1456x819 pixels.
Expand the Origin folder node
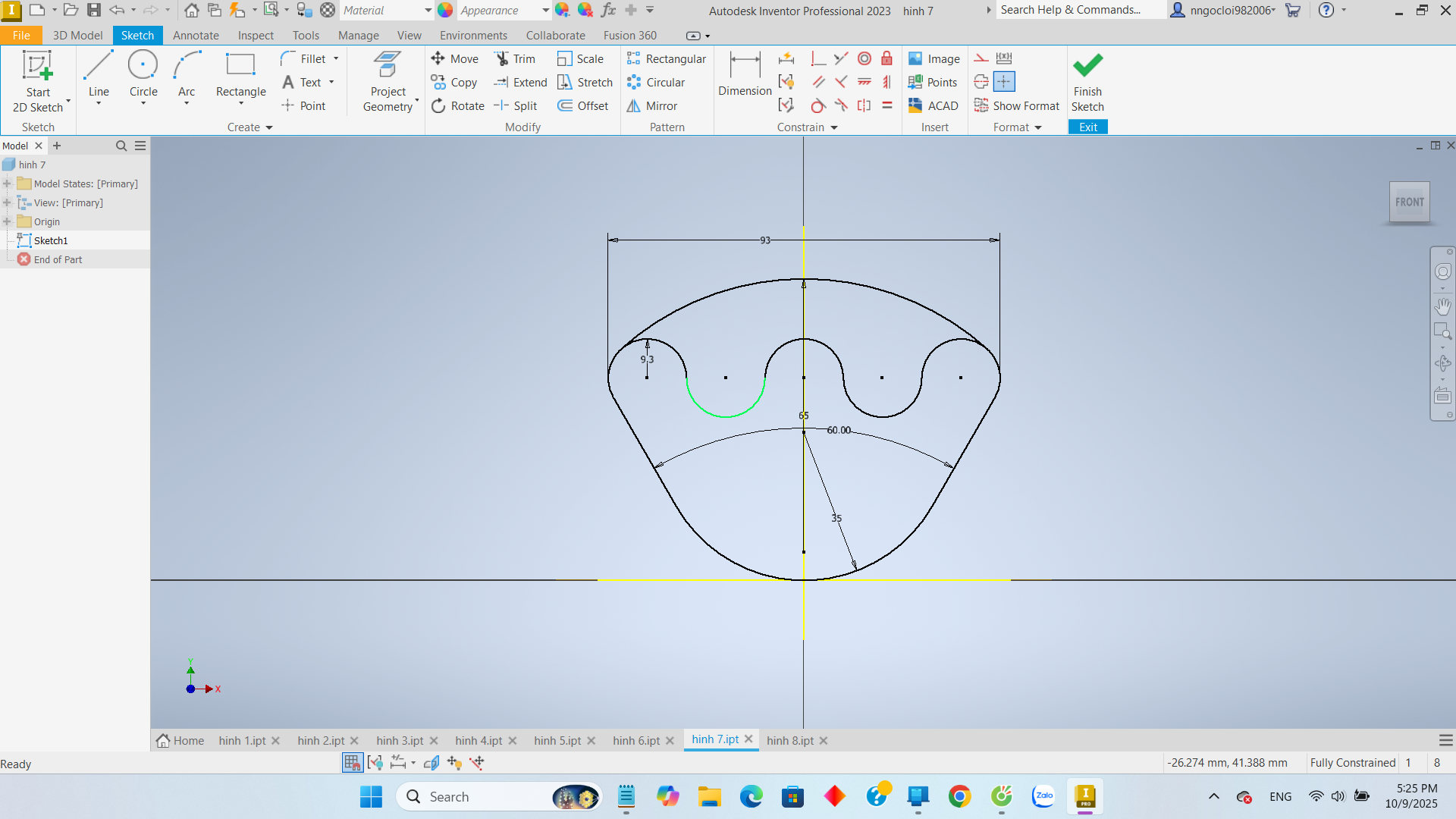[x=8, y=221]
